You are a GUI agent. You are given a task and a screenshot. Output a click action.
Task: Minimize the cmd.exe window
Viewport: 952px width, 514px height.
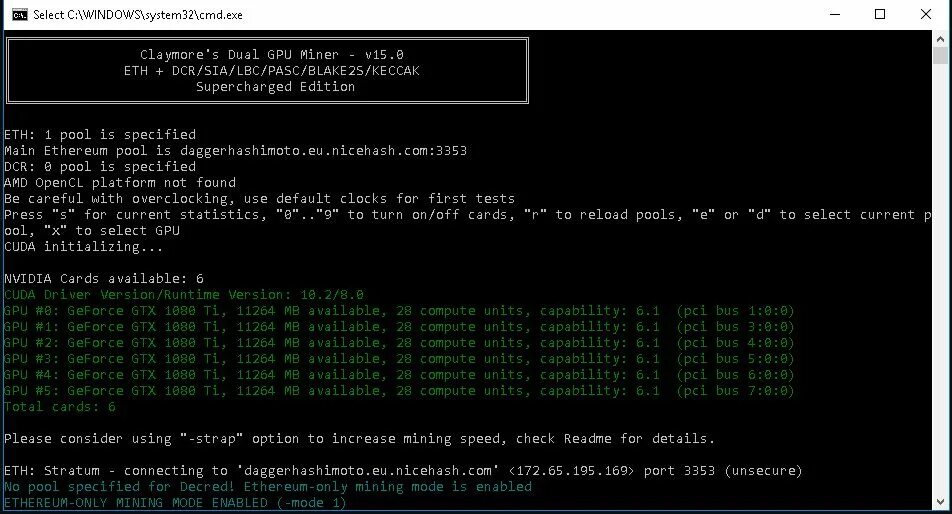click(x=835, y=15)
